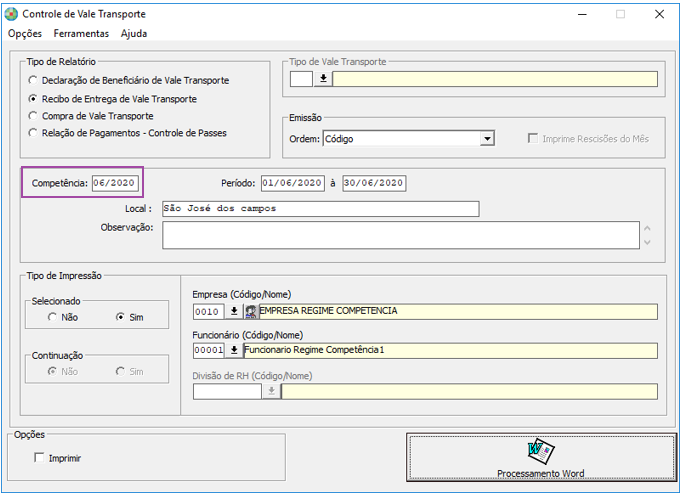
Task: Click the Observação scroll up arrow
Action: click(x=647, y=228)
